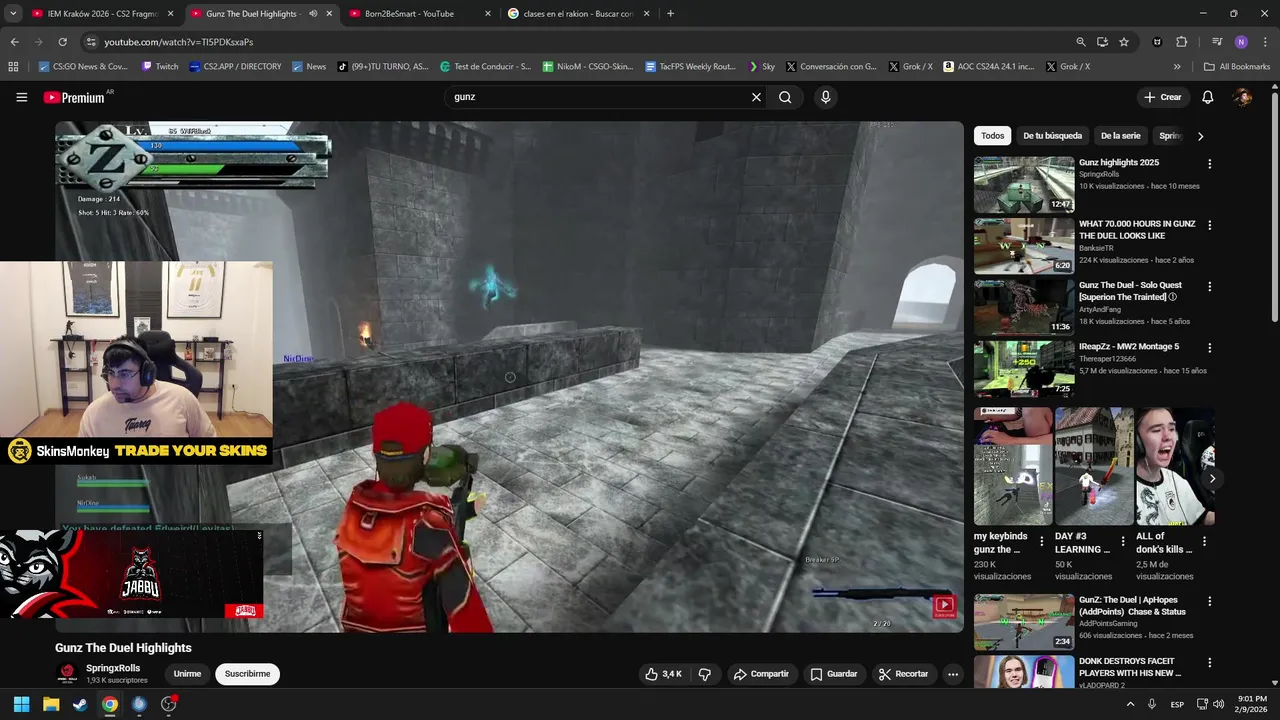Open Chrome extensions puzzle icon
This screenshot has height=720, width=1280.
1181,42
